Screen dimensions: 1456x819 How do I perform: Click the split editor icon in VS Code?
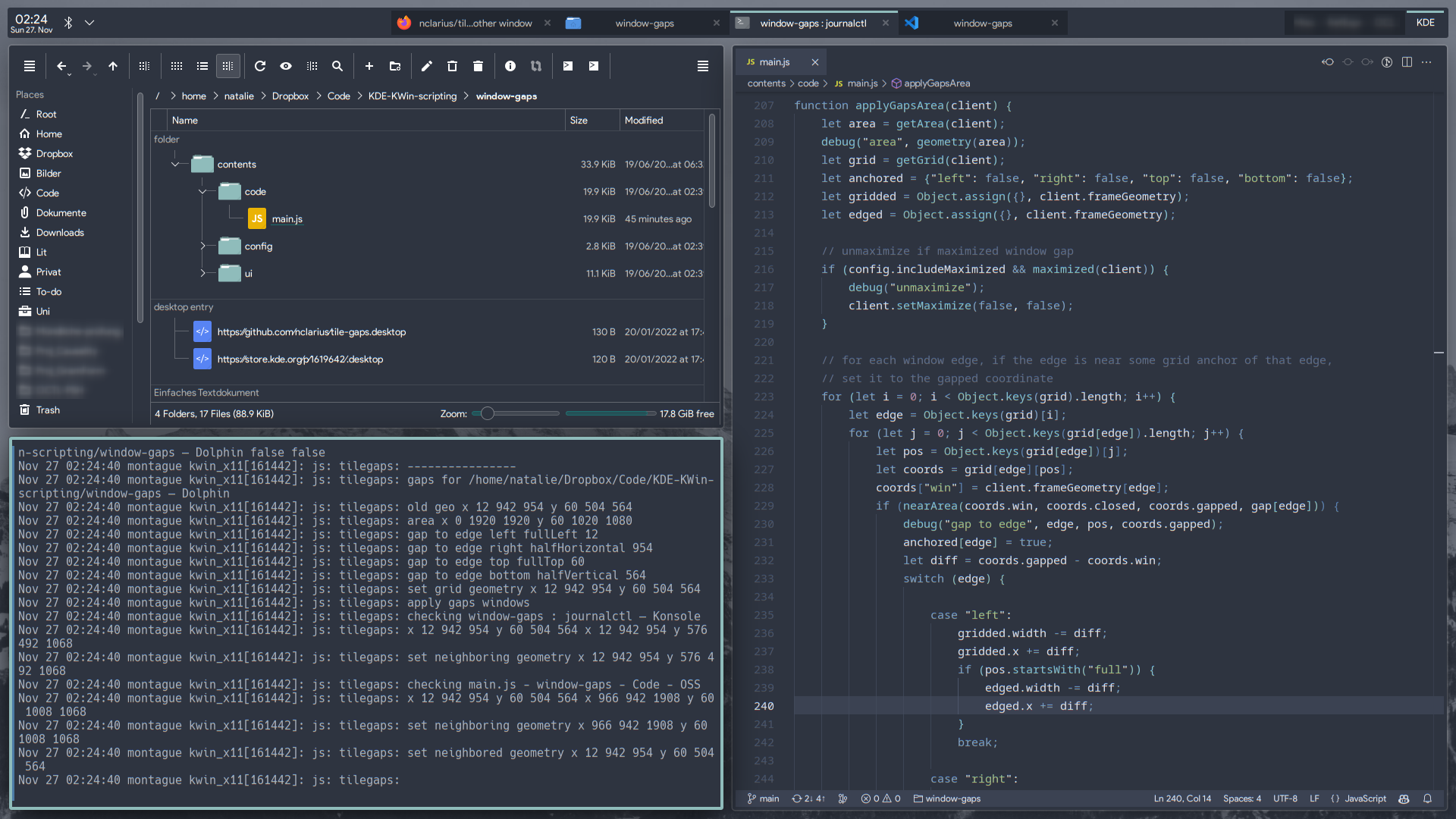(x=1407, y=62)
